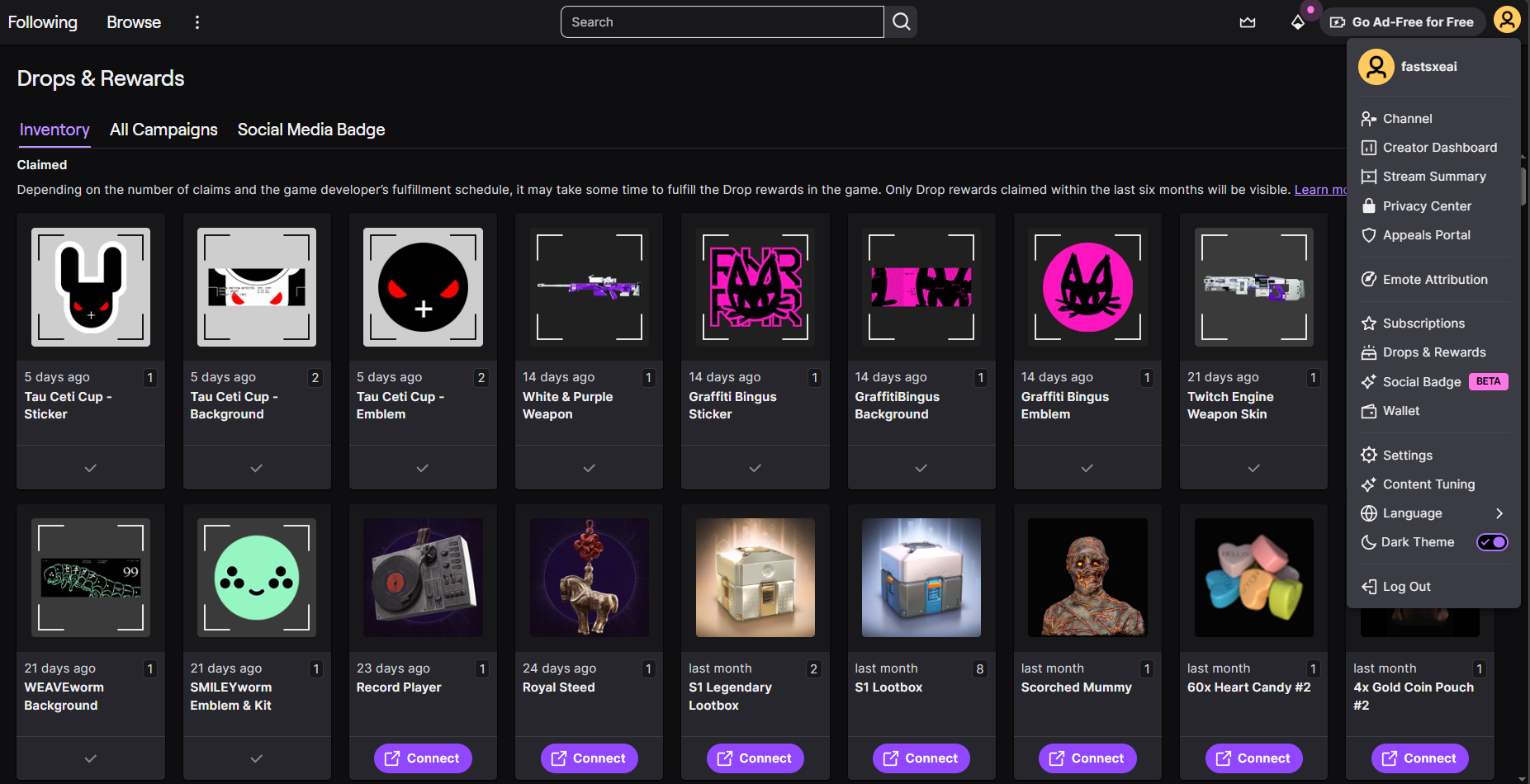The width and height of the screenshot is (1530, 784).
Task: Follow the Learn more link
Action: coord(1319,190)
